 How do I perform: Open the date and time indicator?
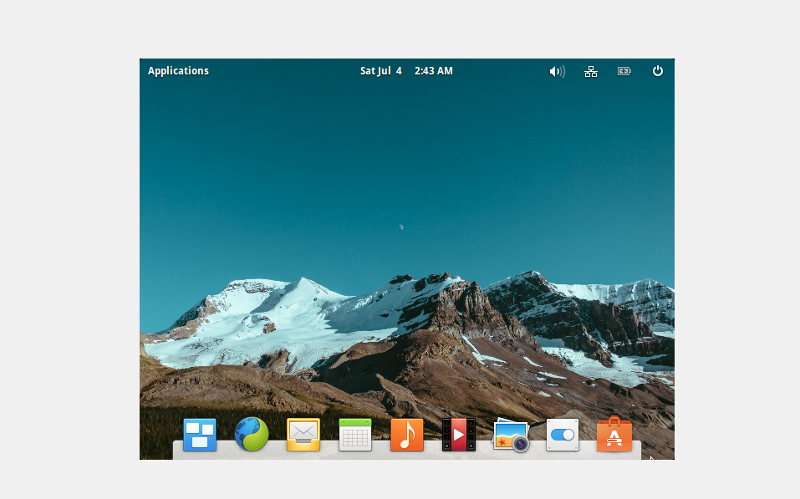406,71
